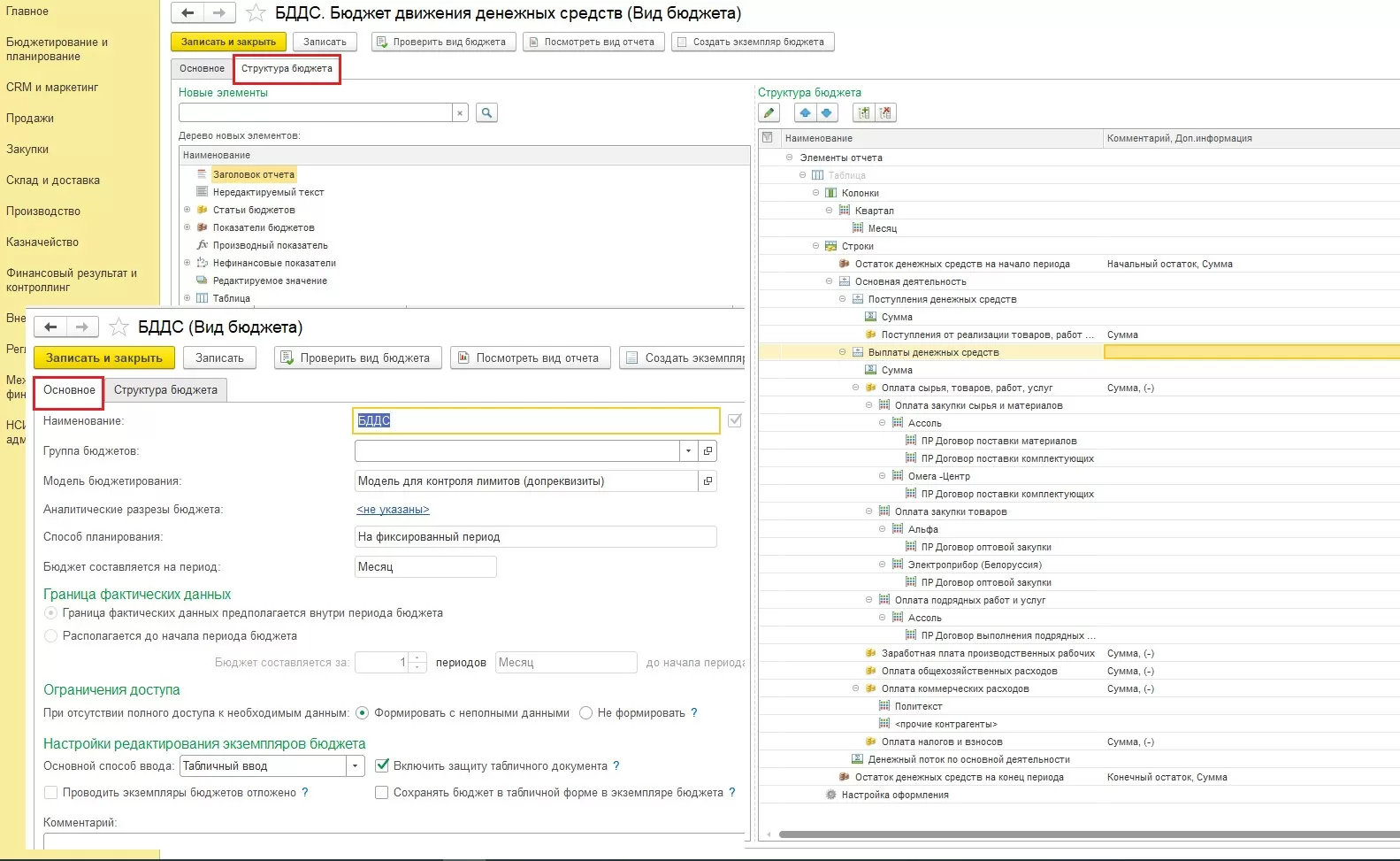Click the fx icon of Производный показатель
Image resolution: width=1400 pixels, height=861 pixels.
(202, 245)
